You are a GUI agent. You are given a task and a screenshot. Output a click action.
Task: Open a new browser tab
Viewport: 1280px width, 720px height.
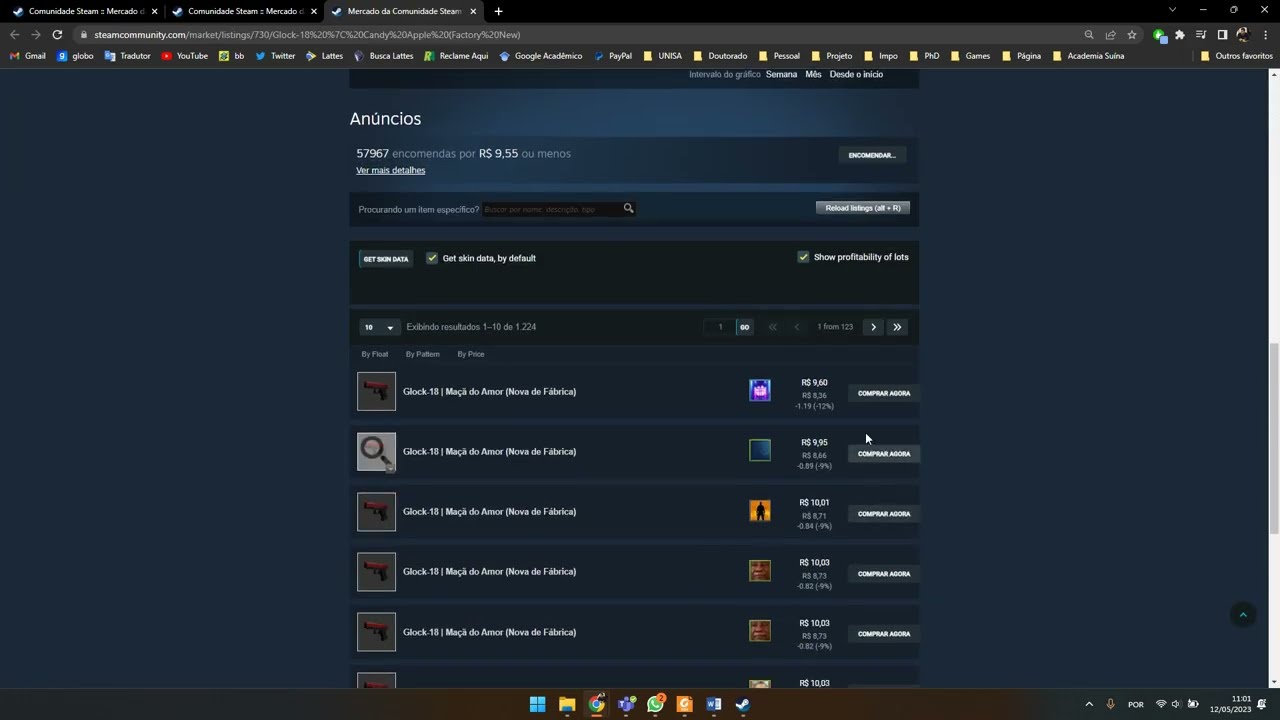[x=498, y=11]
